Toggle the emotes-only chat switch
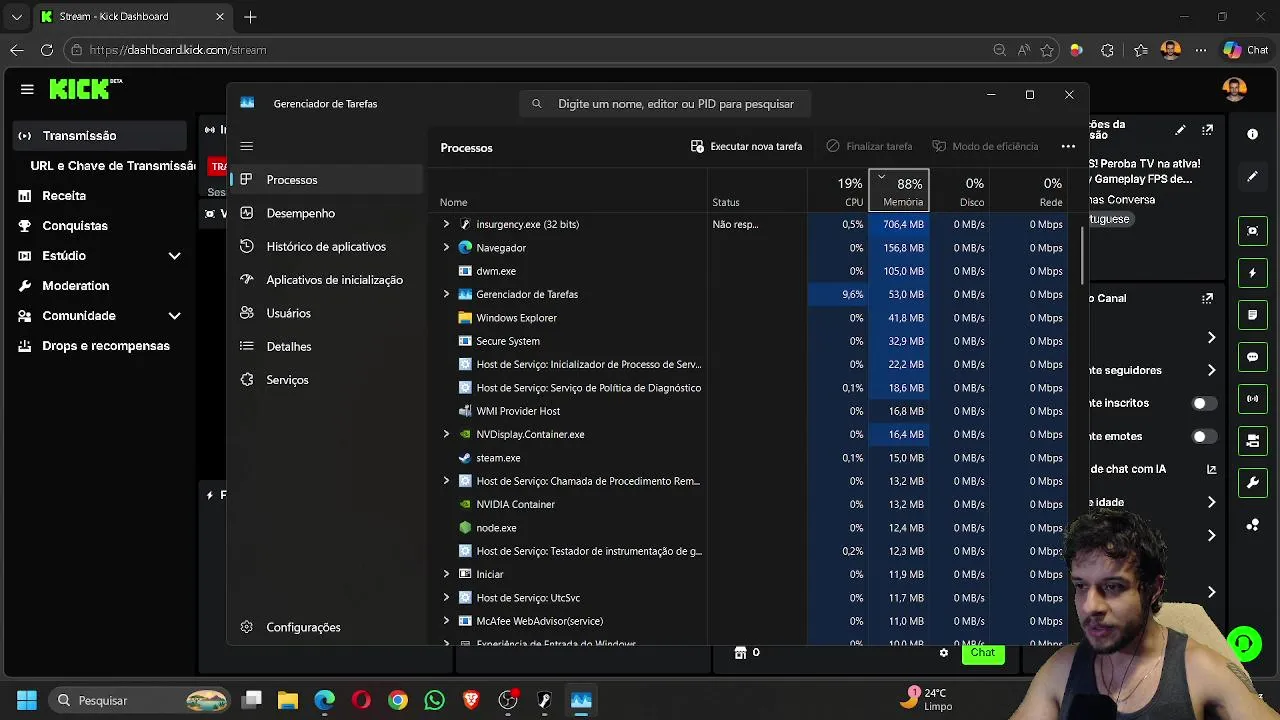Viewport: 1280px width, 720px height. [1205, 436]
